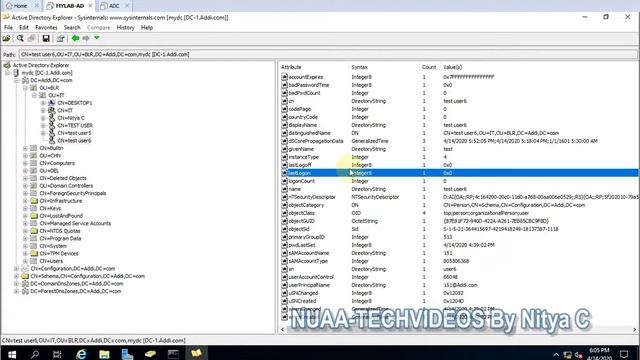Image resolution: width=640 pixels, height=360 pixels.
Task: Select the distinguishedName attribute row
Action: coord(459,133)
